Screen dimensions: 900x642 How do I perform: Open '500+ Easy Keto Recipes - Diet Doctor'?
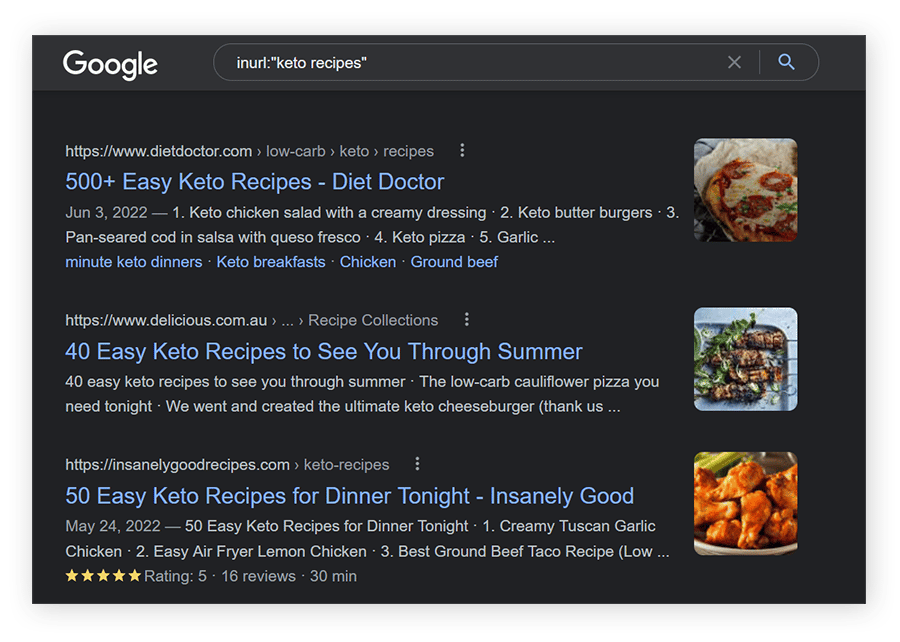(x=254, y=182)
